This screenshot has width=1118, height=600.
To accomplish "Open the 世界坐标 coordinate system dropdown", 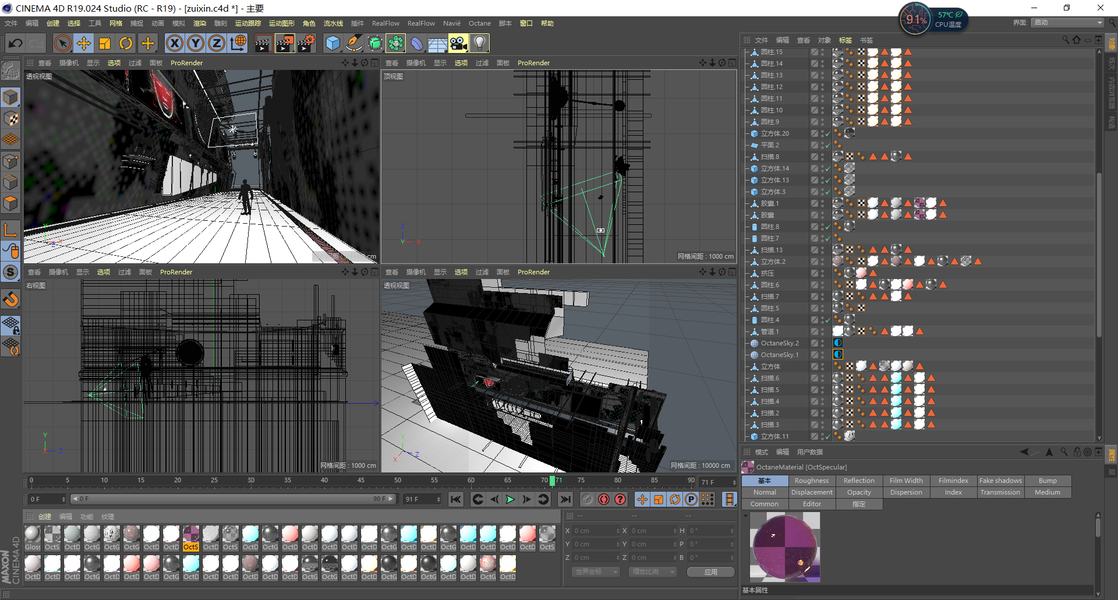I will coord(596,572).
